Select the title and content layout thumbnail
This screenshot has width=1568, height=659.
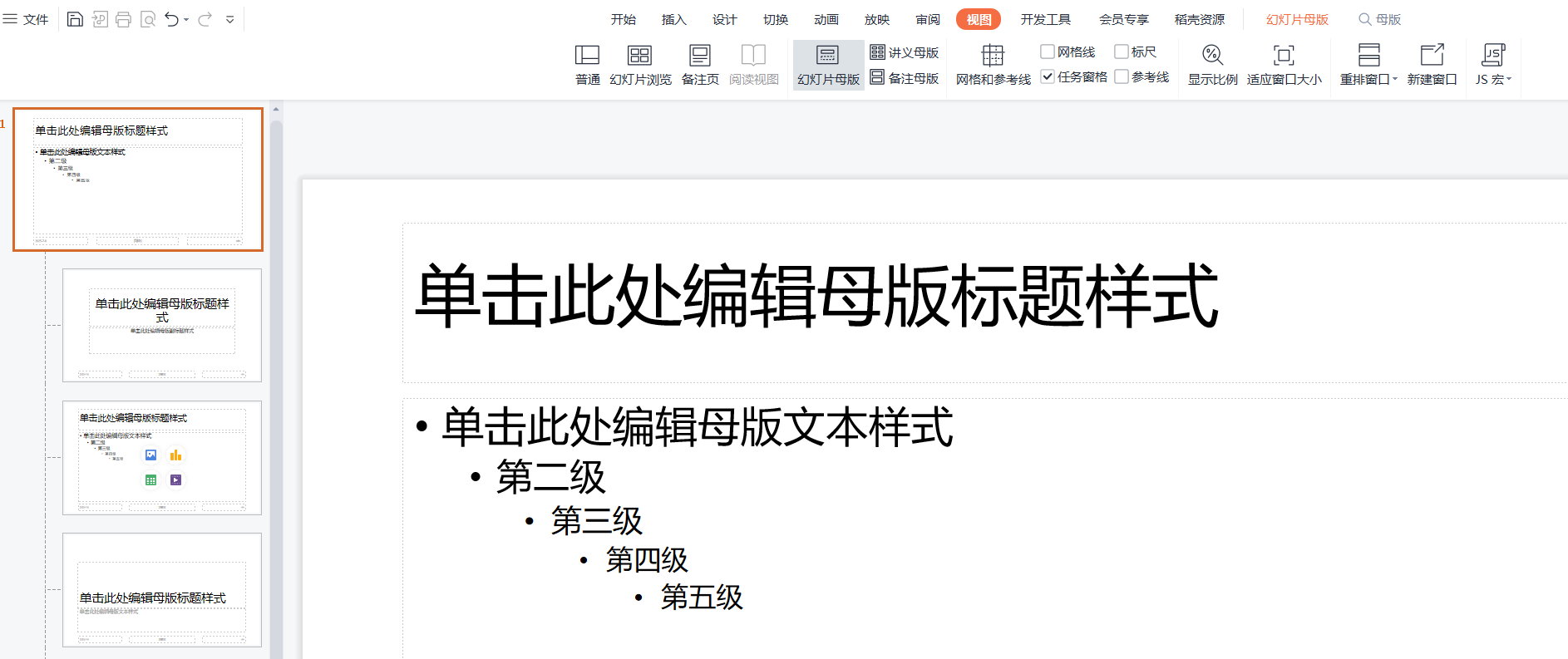pos(162,458)
